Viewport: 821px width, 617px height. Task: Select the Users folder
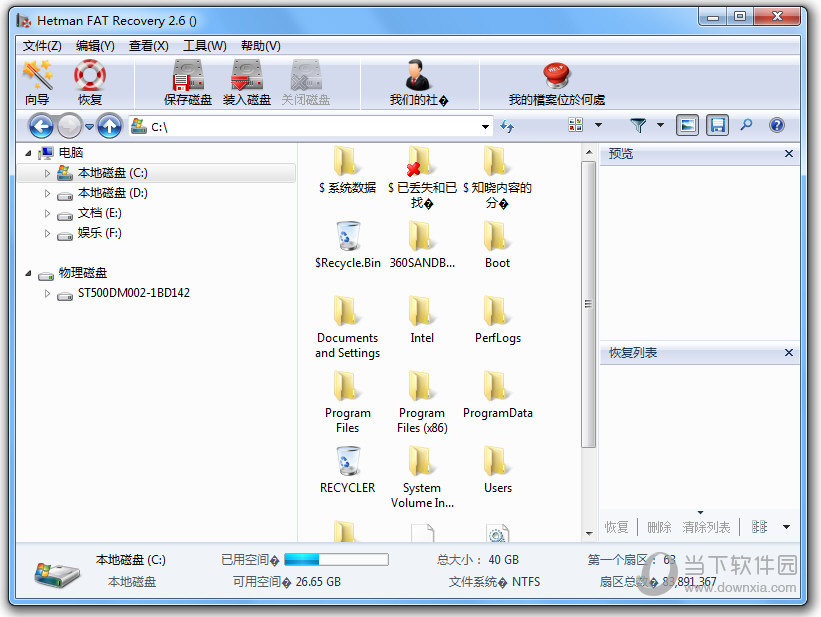tap(497, 470)
